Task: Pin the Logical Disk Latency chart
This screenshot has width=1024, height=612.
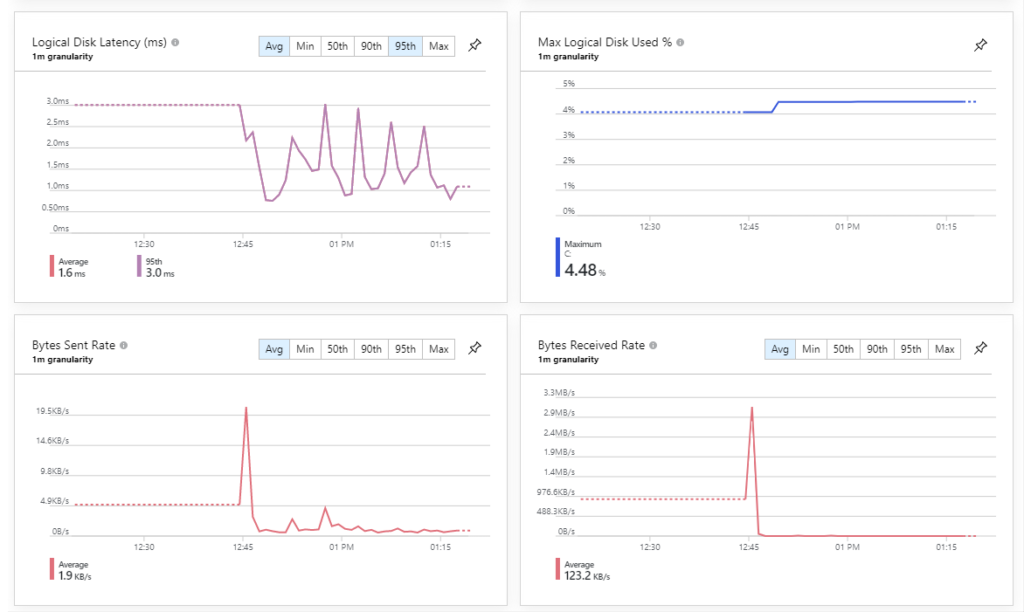Action: [x=476, y=46]
